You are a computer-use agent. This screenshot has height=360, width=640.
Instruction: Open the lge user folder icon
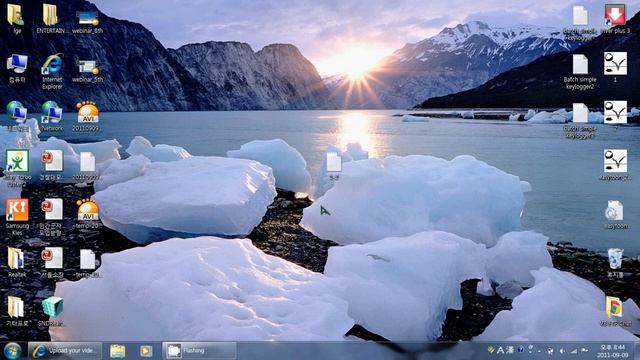coord(16,16)
